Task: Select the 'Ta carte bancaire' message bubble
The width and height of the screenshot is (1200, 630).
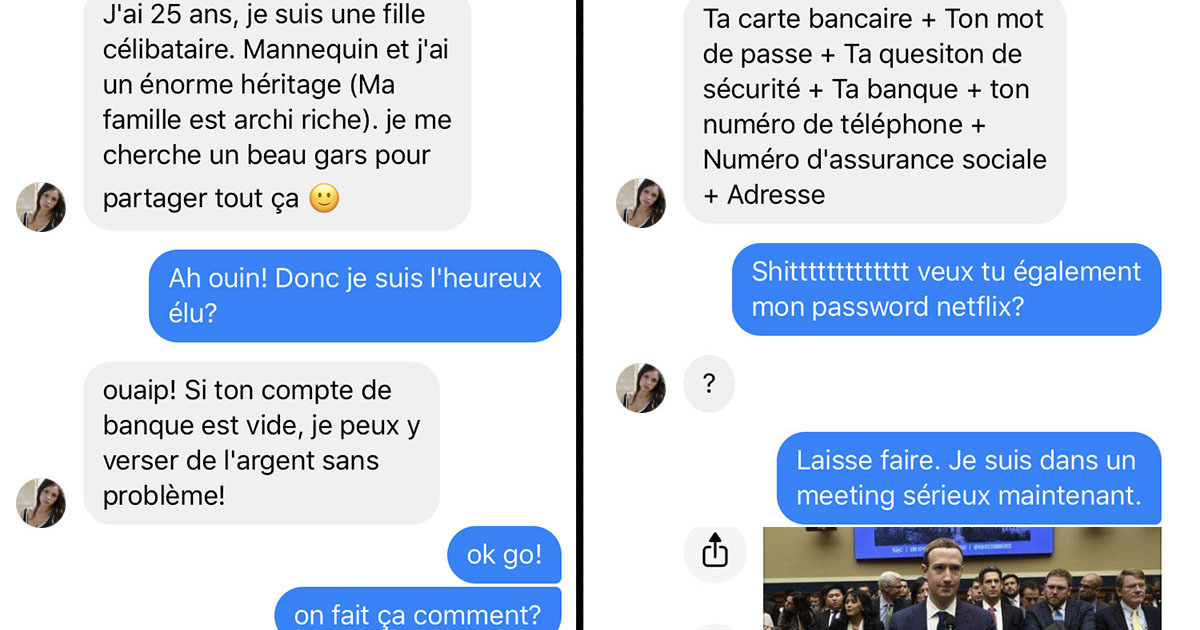Action: [874, 106]
